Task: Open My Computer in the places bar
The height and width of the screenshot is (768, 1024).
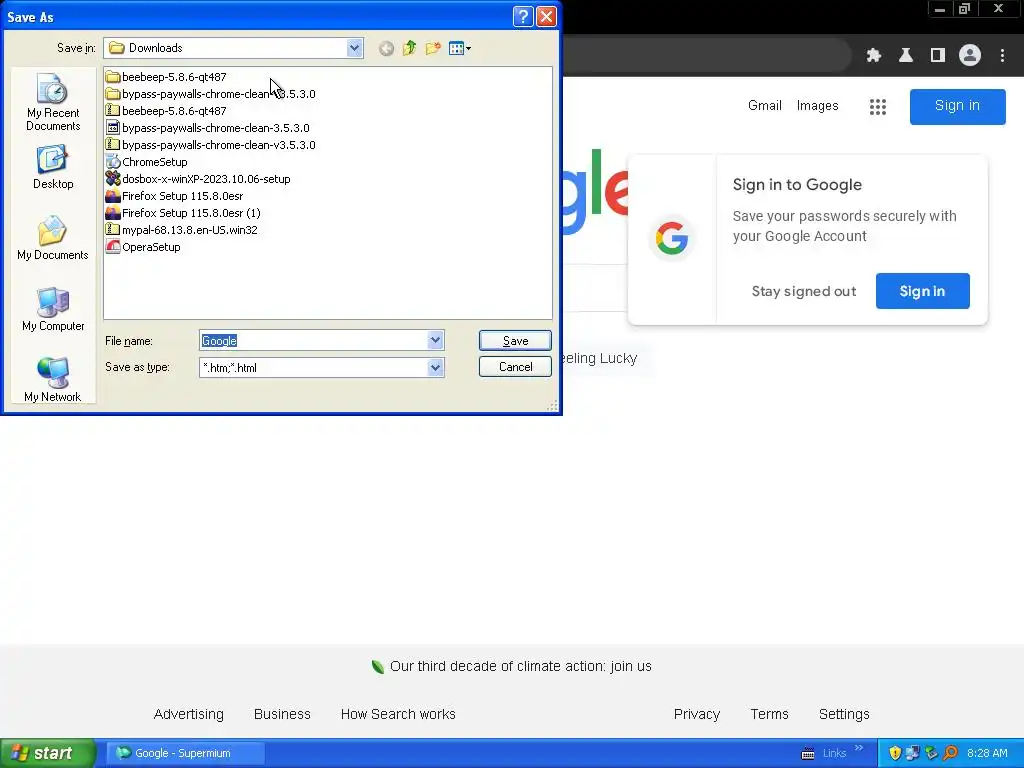Action: (53, 310)
